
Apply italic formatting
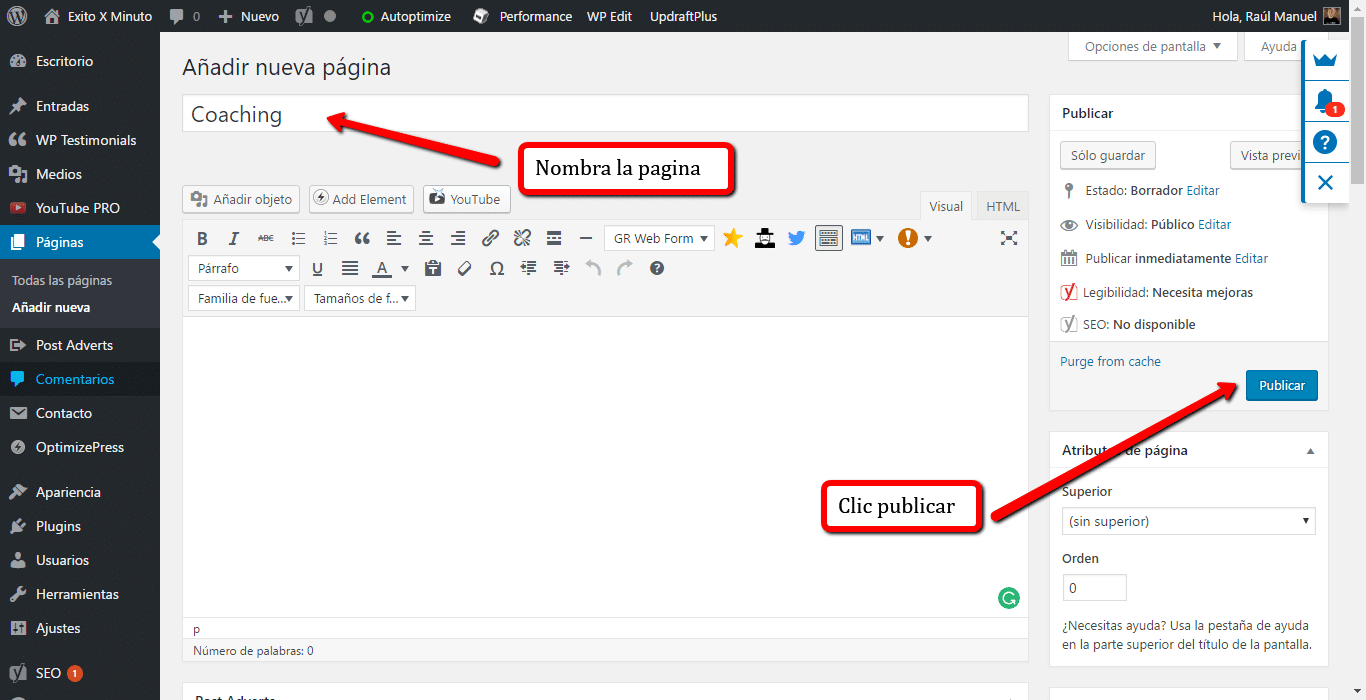pyautogui.click(x=234, y=238)
